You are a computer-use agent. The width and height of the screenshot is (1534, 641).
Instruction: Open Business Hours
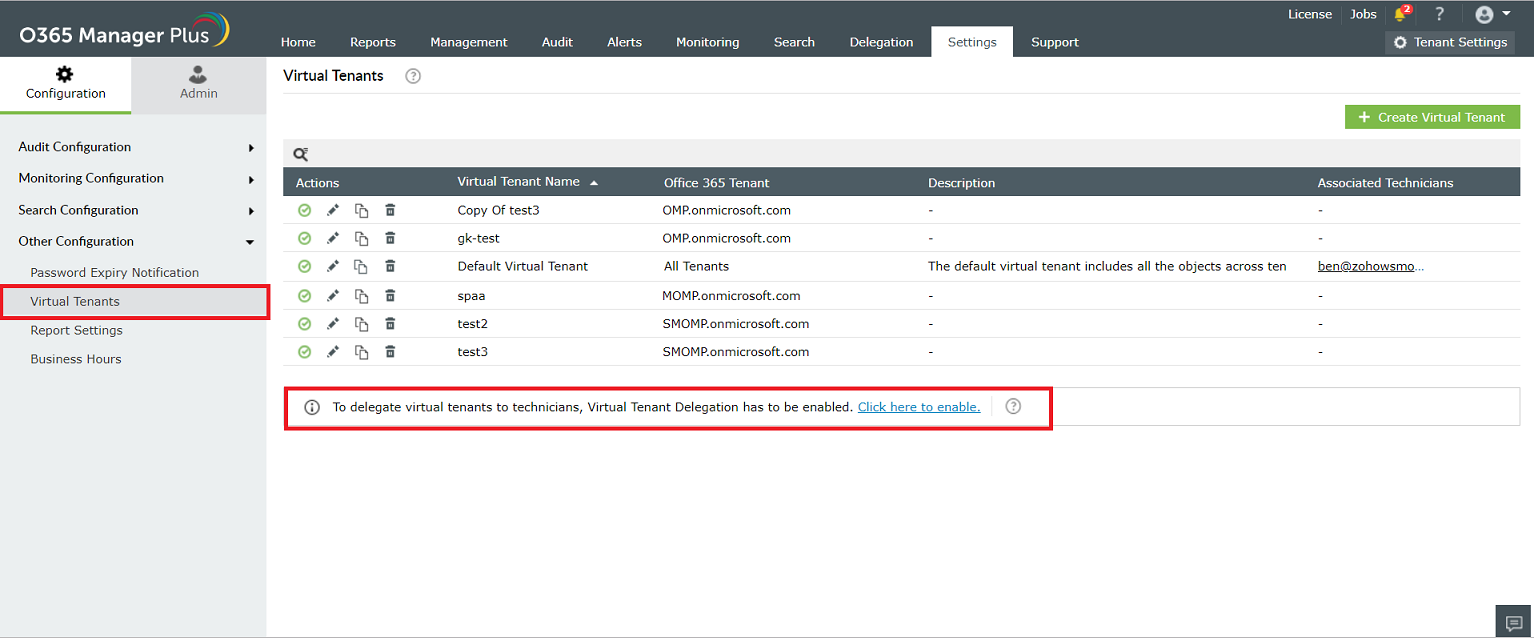[x=76, y=359]
